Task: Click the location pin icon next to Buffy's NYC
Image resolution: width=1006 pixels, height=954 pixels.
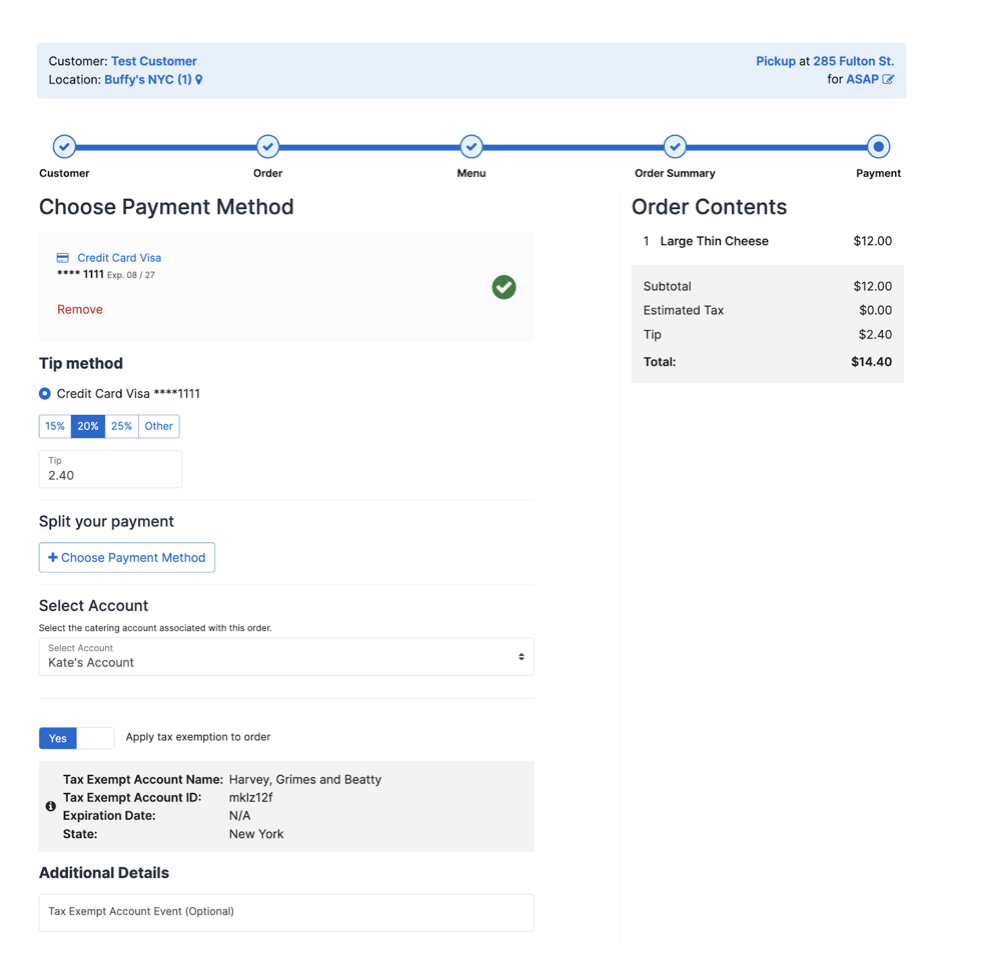Action: (199, 80)
